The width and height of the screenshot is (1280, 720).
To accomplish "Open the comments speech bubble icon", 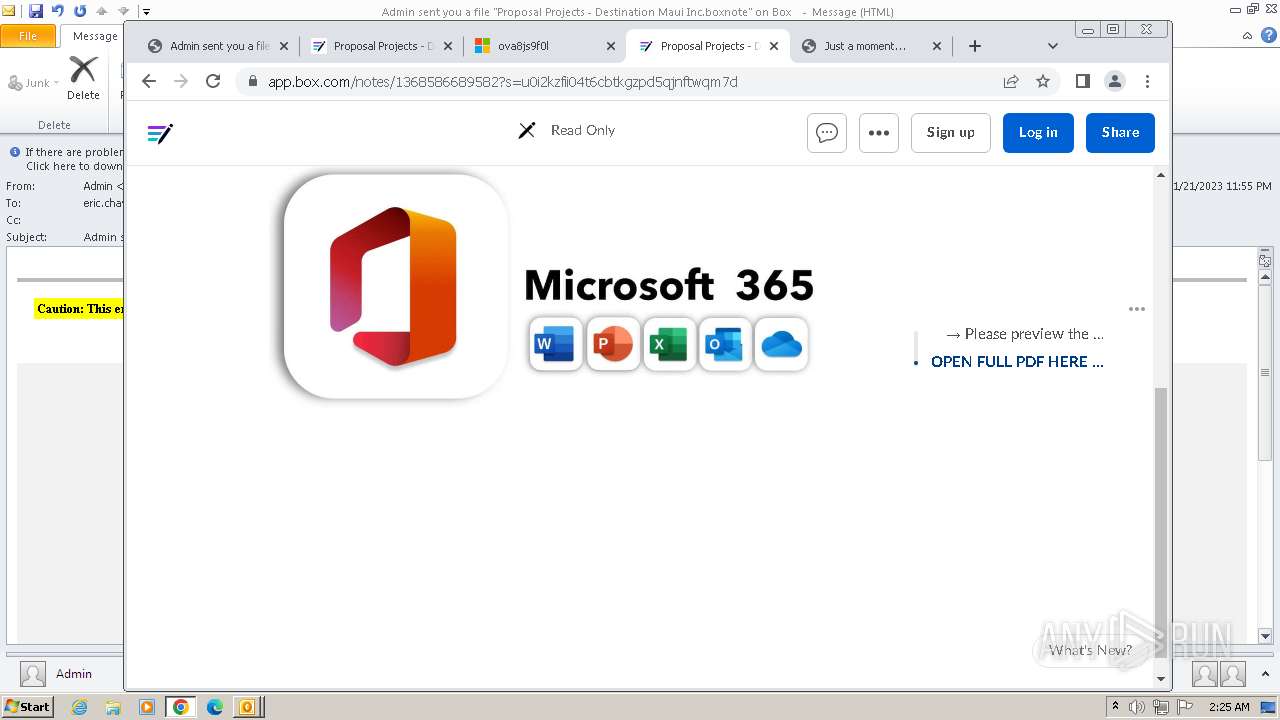I will pyautogui.click(x=827, y=132).
